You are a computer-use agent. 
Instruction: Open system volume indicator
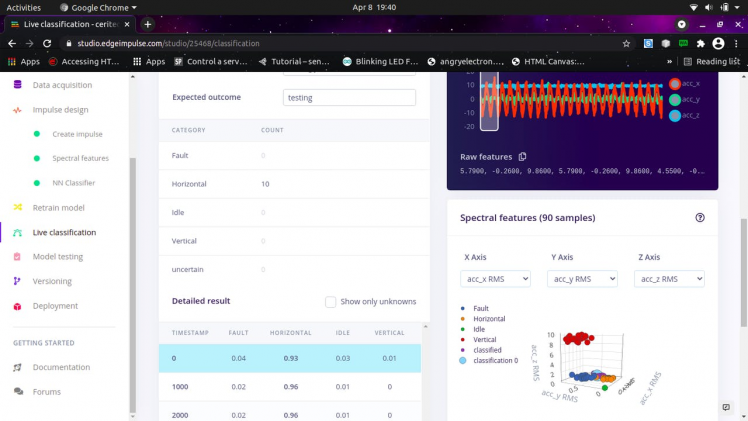[709, 7]
